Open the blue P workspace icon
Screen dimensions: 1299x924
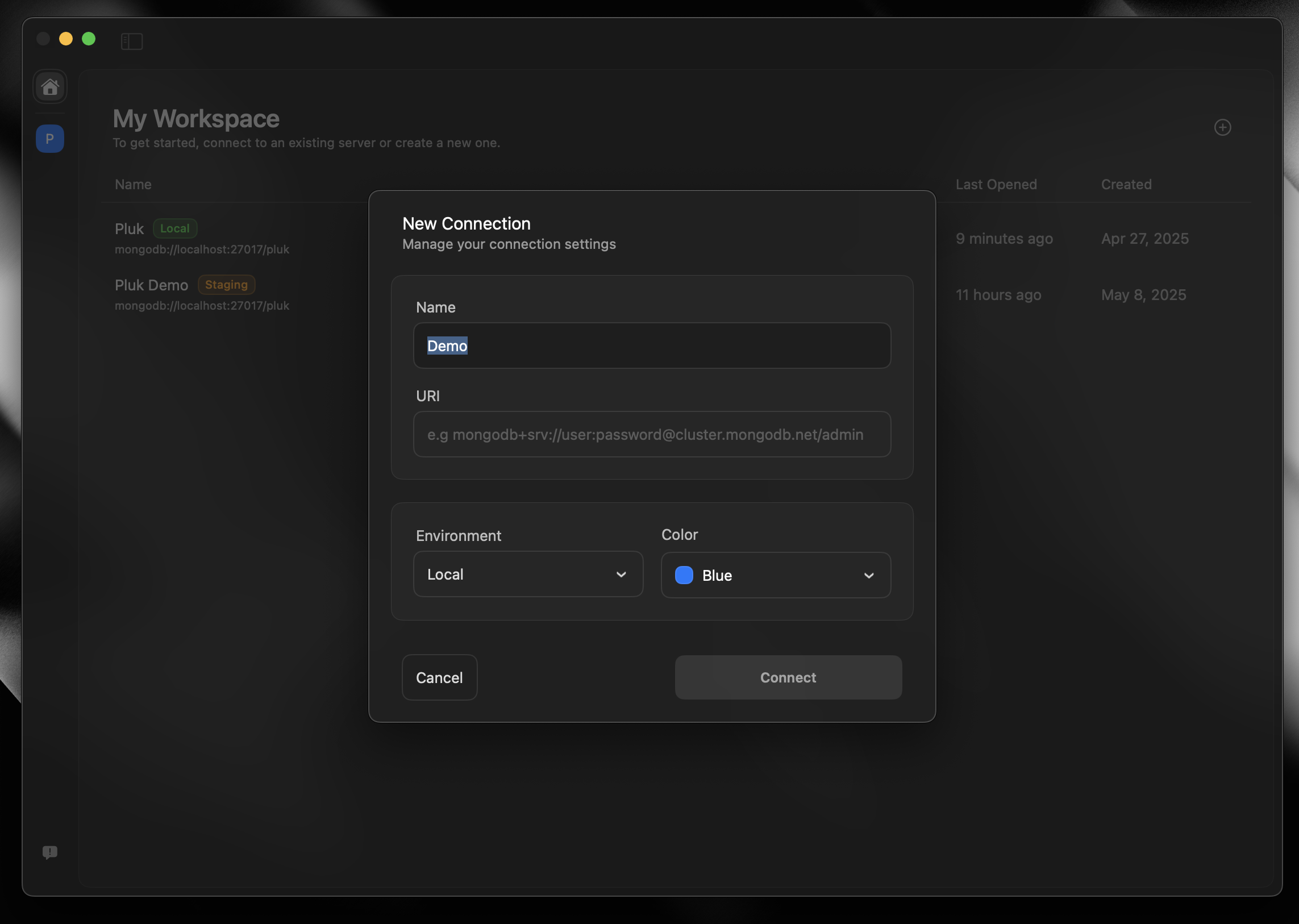coord(50,139)
